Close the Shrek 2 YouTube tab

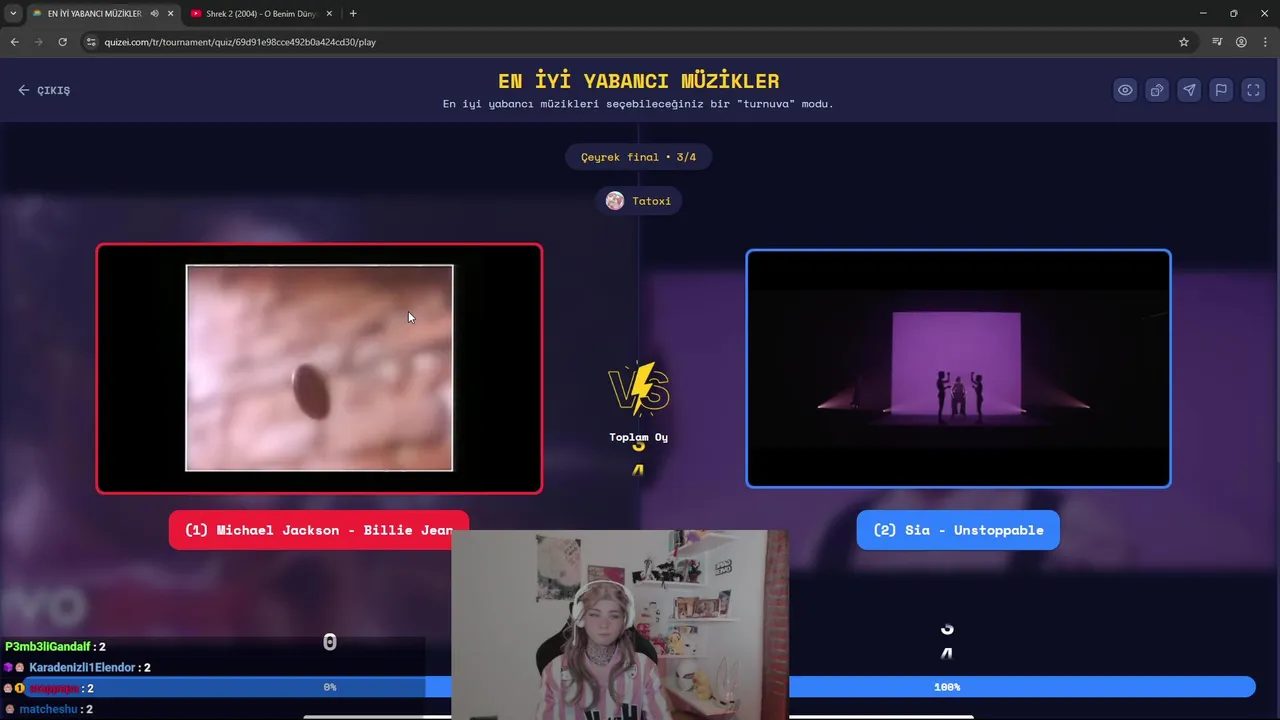(329, 14)
